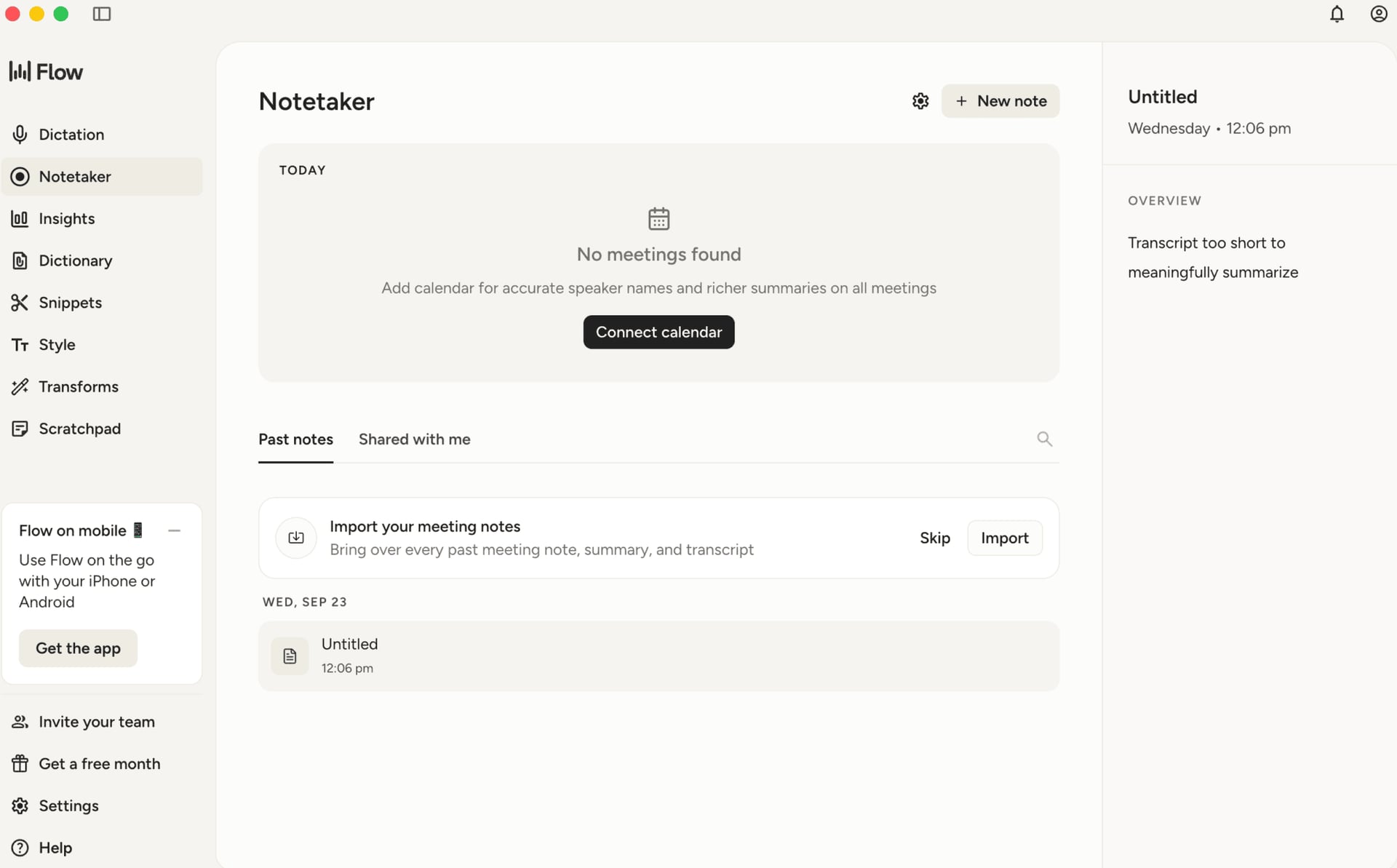The width and height of the screenshot is (1397, 868).
Task: Open Notetaker settings gear
Action: (x=920, y=101)
